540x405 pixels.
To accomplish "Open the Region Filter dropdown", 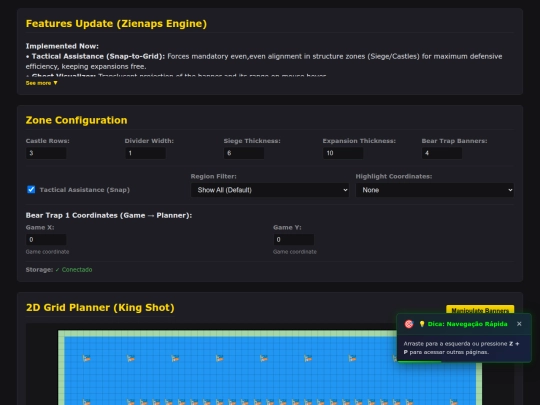I will [270, 190].
